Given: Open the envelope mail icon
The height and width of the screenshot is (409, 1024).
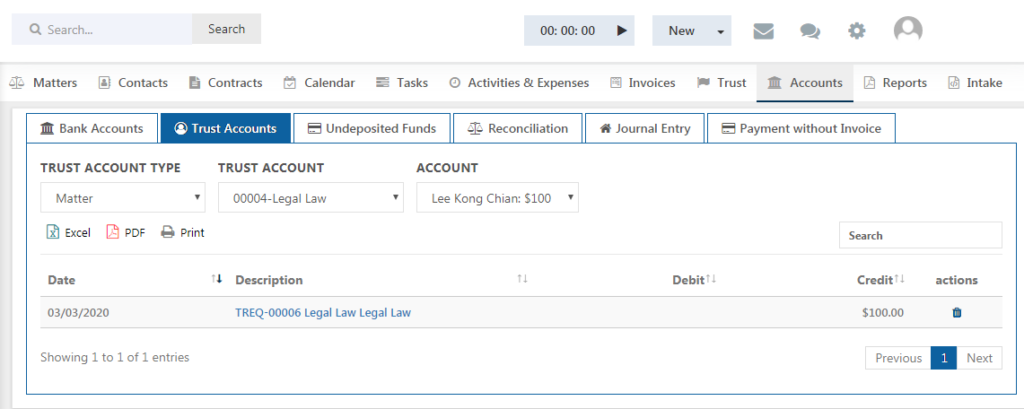Looking at the screenshot, I should point(763,31).
